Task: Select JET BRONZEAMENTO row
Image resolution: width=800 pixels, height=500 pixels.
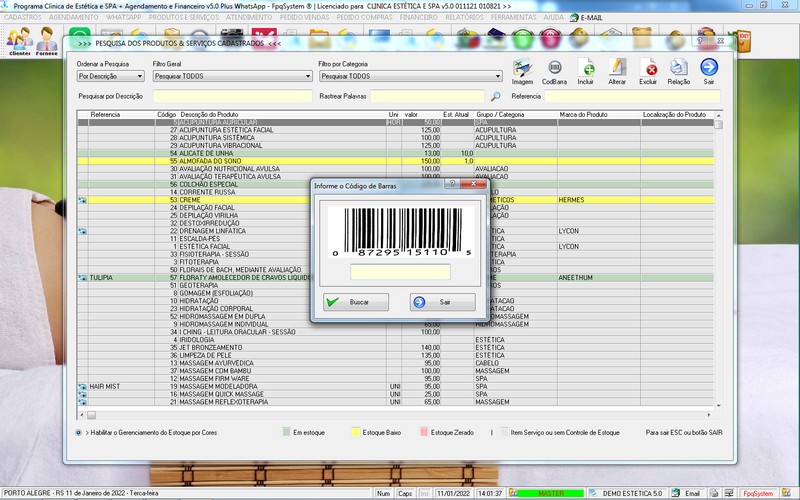Action: 396,348
